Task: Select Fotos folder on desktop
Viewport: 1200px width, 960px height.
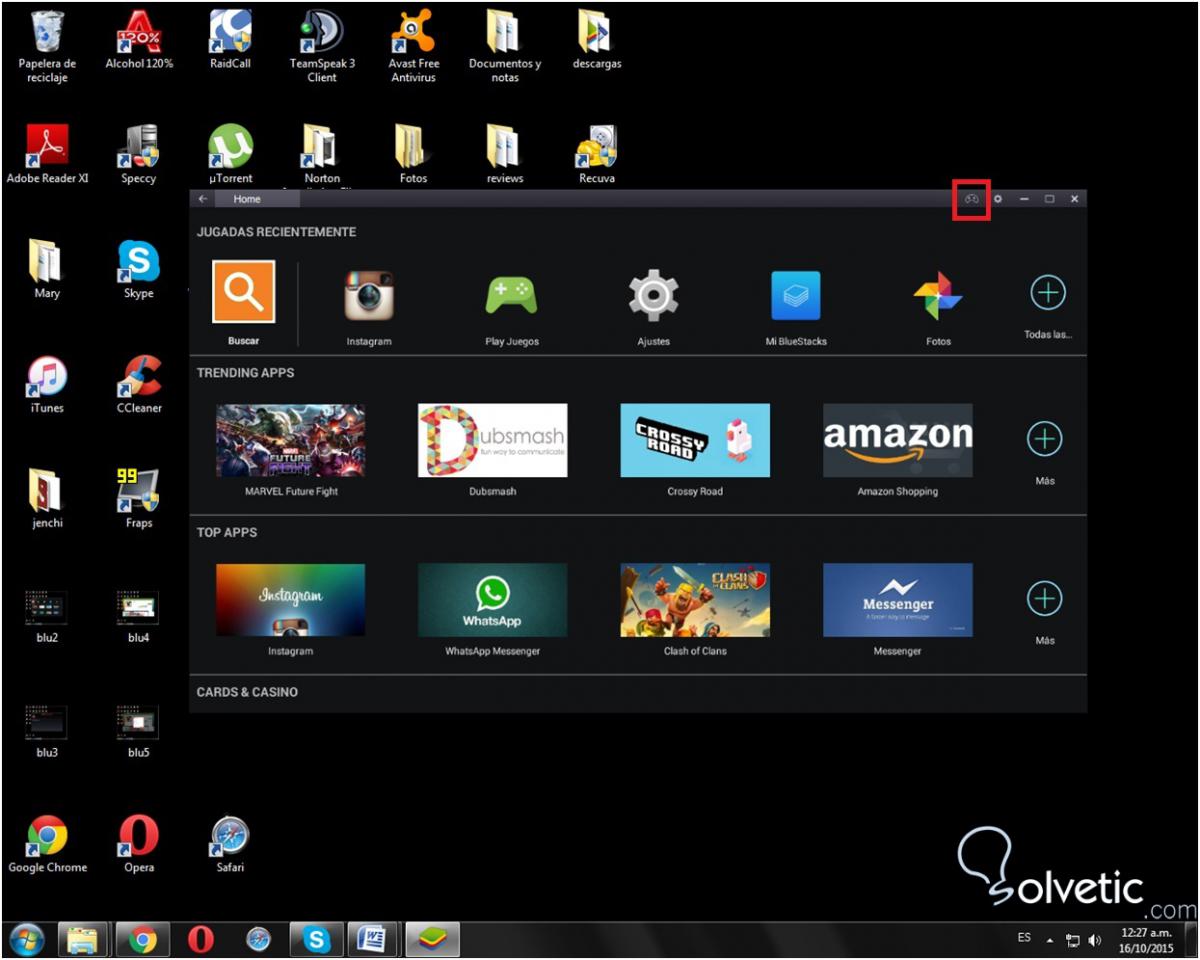Action: 413,155
